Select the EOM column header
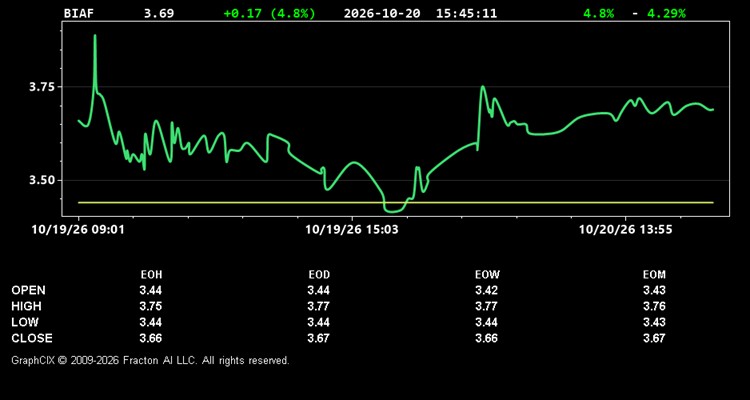 point(654,275)
